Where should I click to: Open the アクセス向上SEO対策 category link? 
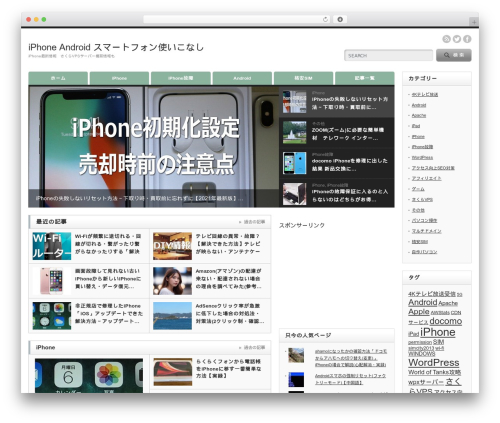(x=433, y=168)
